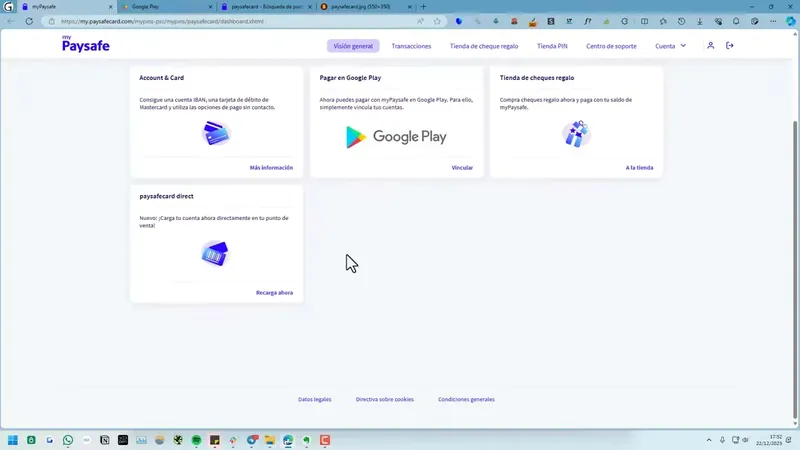
Task: Open Tienda de cheque regalo menu
Action: [x=484, y=46]
